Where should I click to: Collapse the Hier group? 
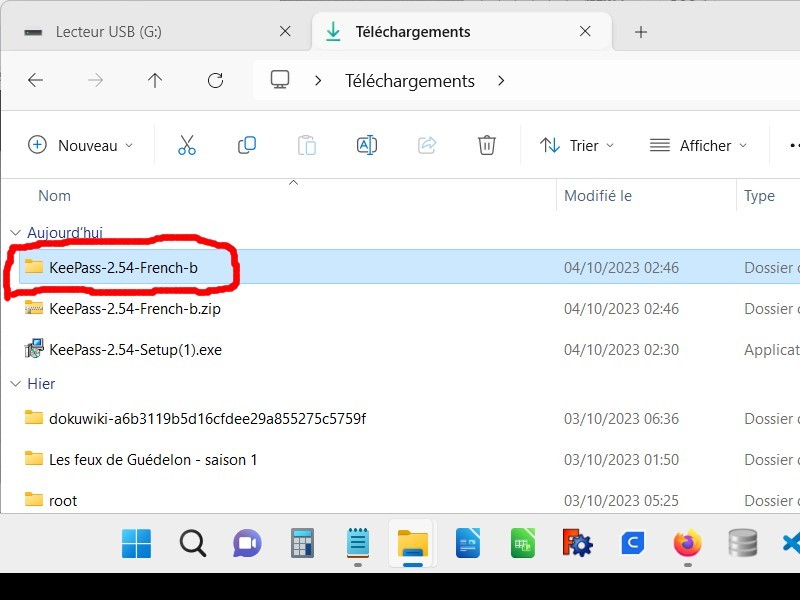pos(13,384)
